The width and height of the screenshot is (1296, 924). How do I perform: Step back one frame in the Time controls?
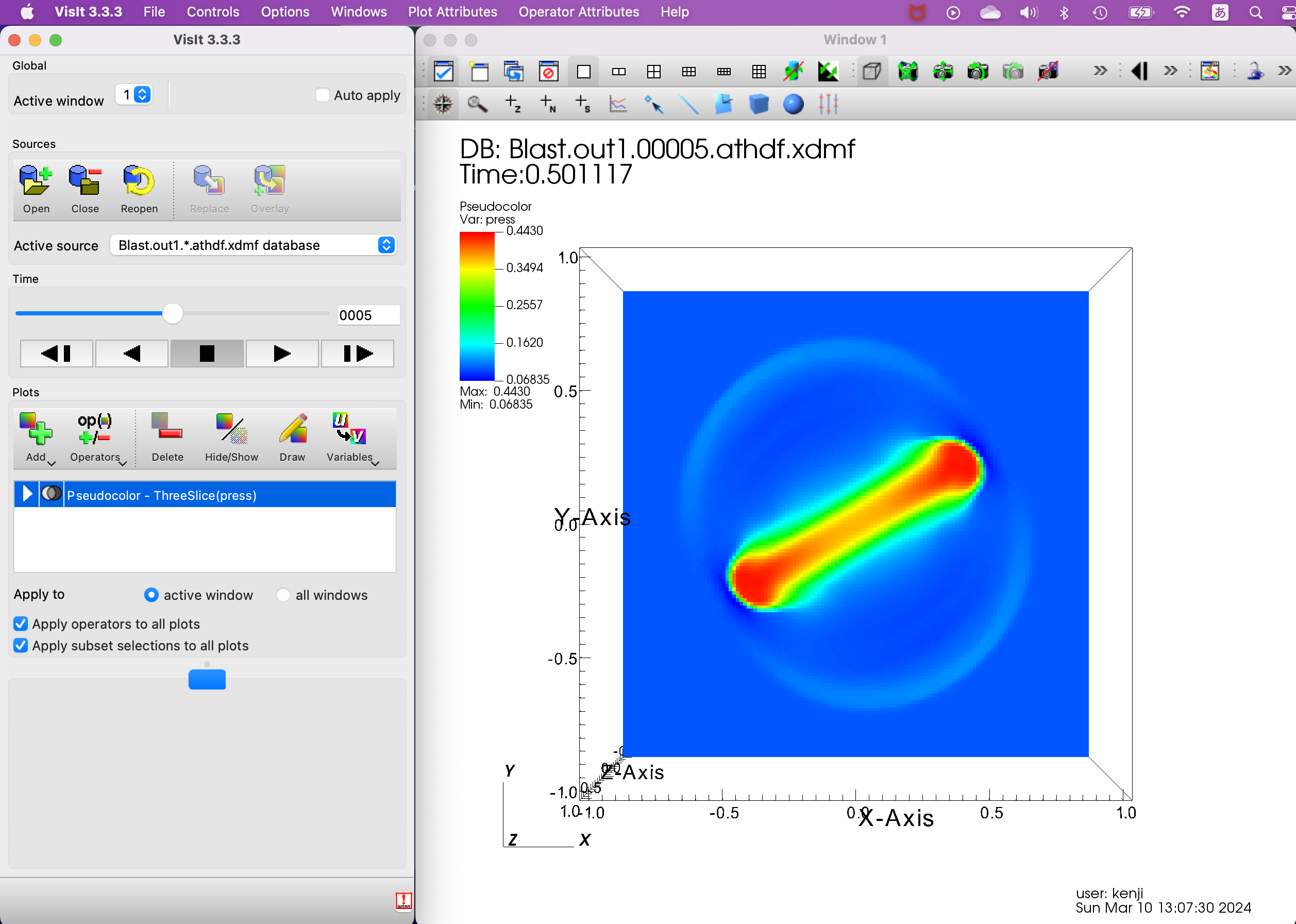(56, 354)
